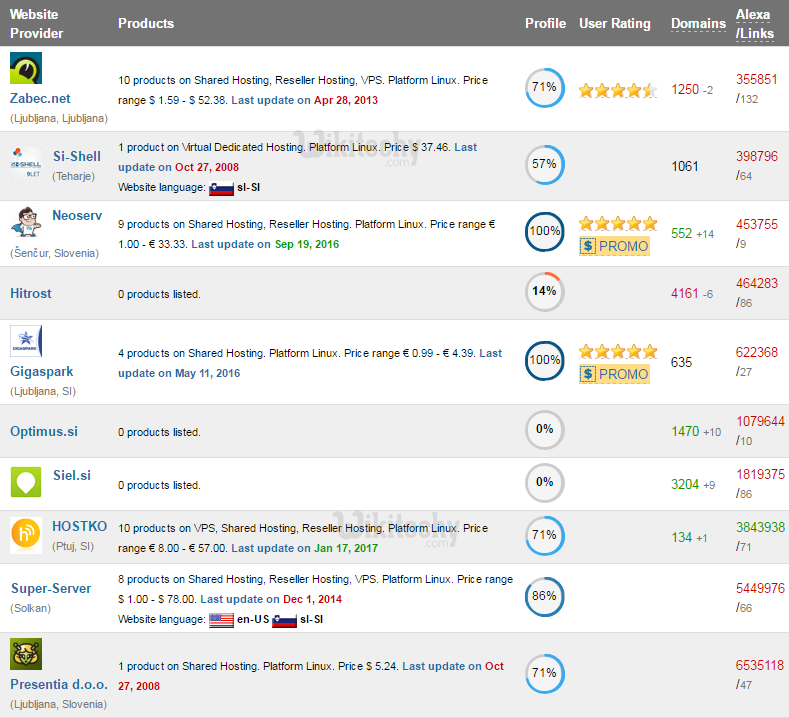Open the Optimus.si provider link
This screenshot has width=789, height=718.
44,431
